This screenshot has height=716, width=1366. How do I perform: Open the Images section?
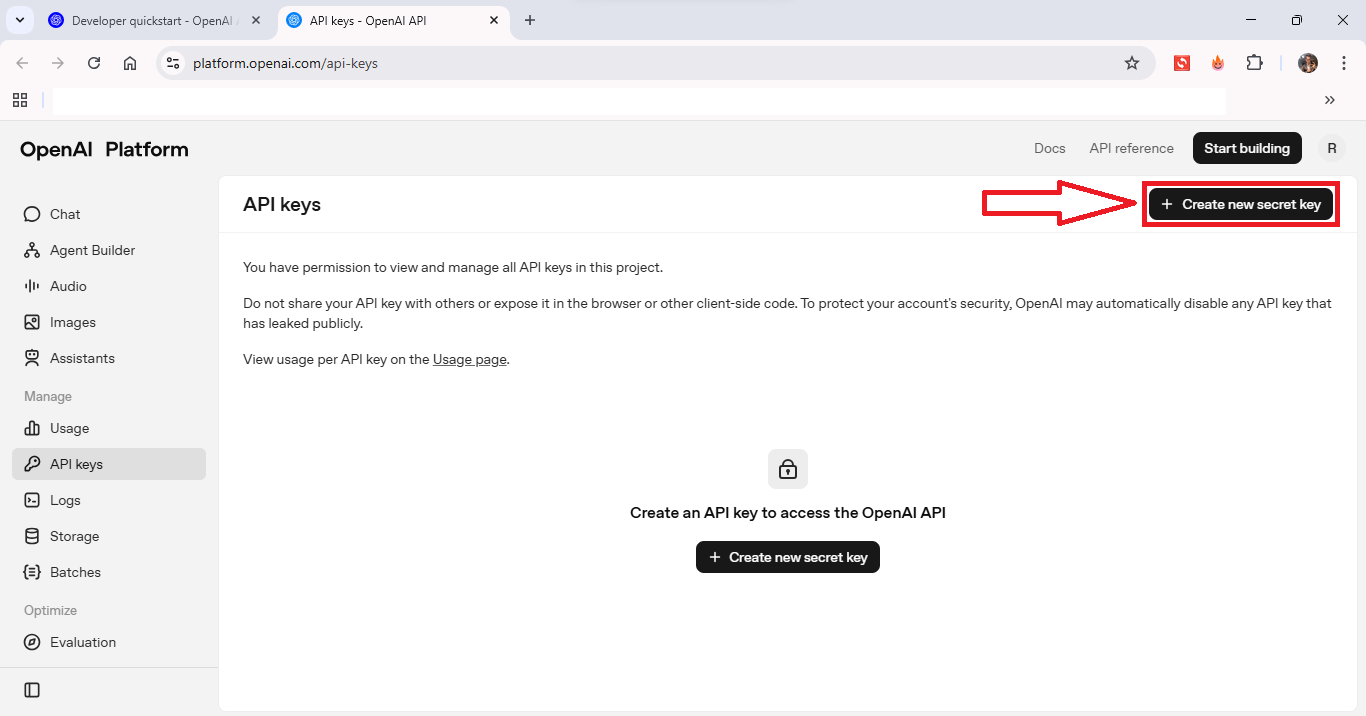coord(73,322)
